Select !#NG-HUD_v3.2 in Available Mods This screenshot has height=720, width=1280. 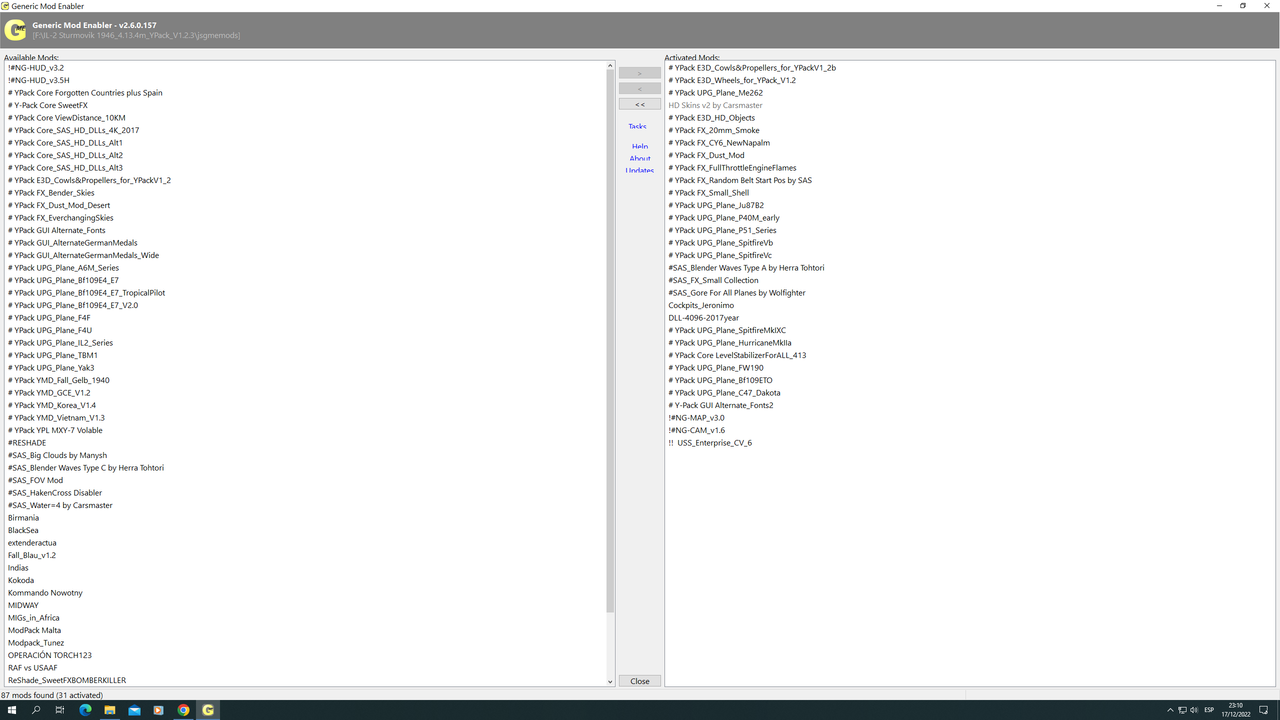point(36,68)
